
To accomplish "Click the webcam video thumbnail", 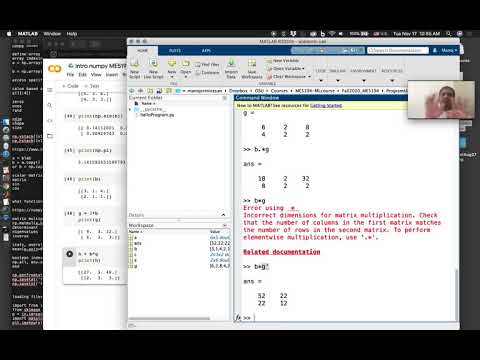I will tap(441, 99).
